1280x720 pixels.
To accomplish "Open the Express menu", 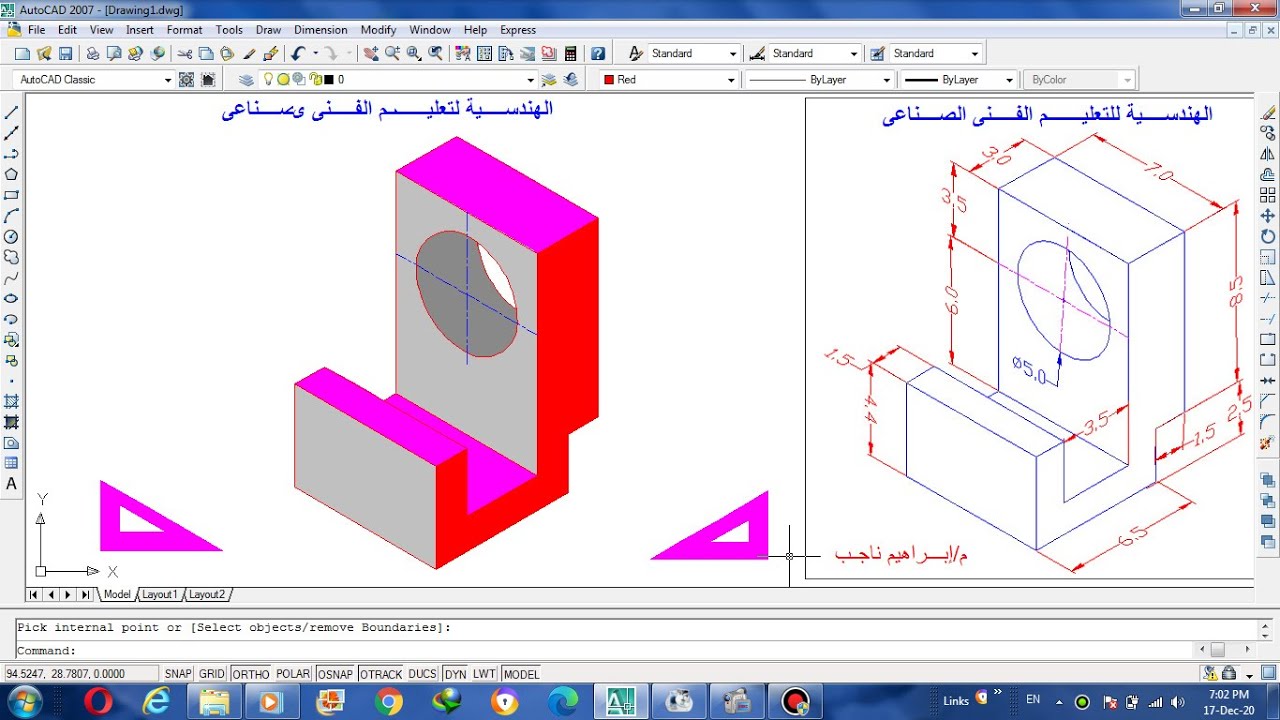I will [518, 30].
